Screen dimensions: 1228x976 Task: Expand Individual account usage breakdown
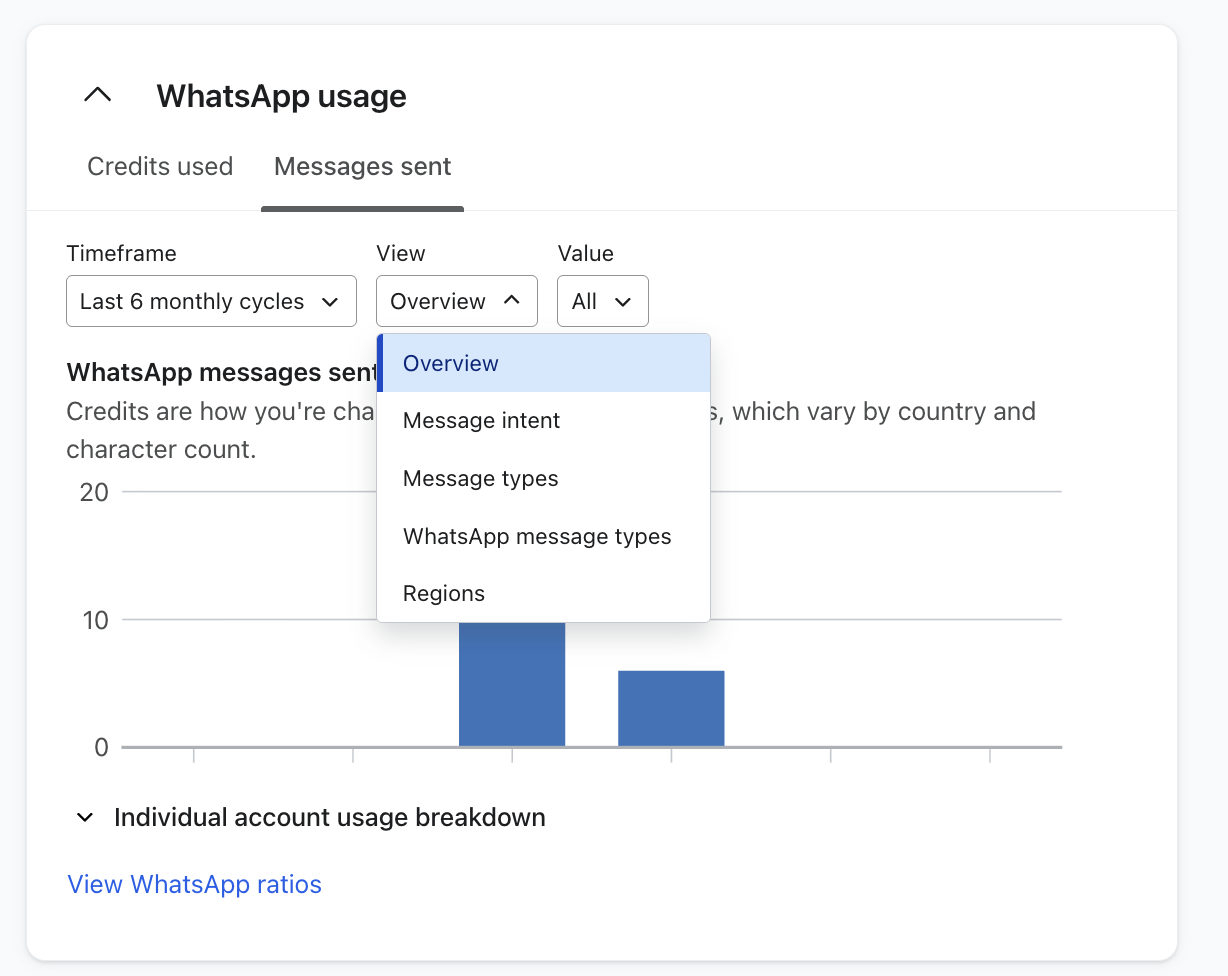point(329,818)
